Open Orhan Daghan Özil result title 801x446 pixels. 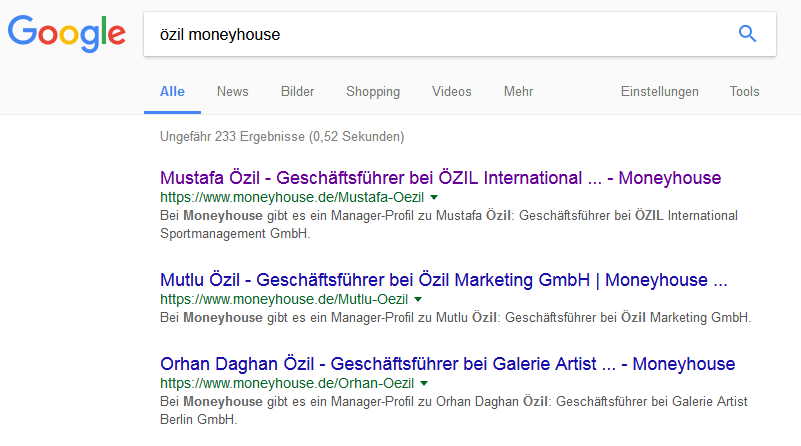point(447,364)
